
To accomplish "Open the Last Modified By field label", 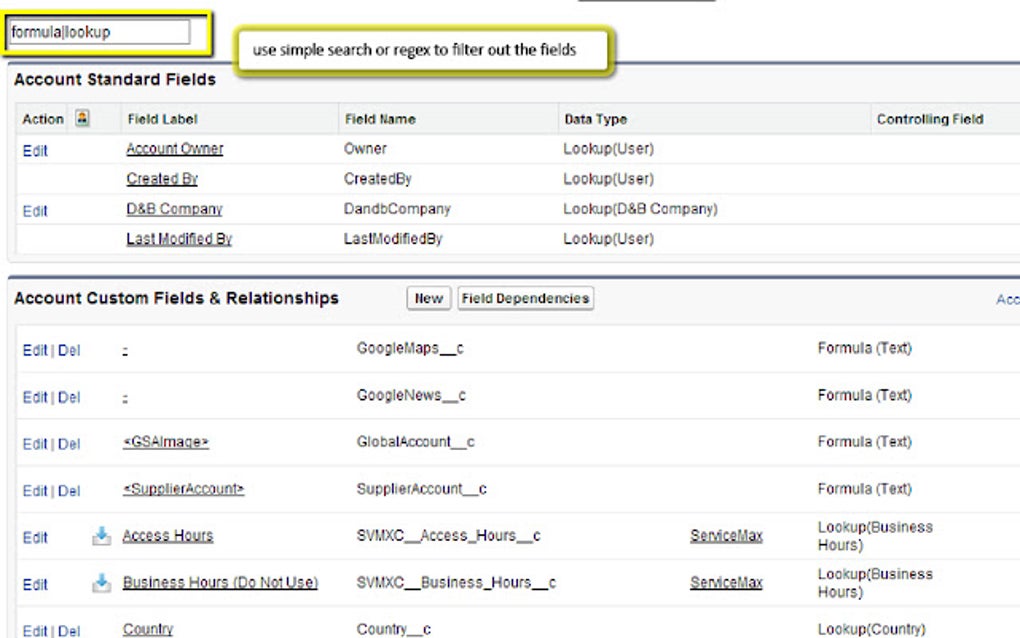I will [x=179, y=239].
